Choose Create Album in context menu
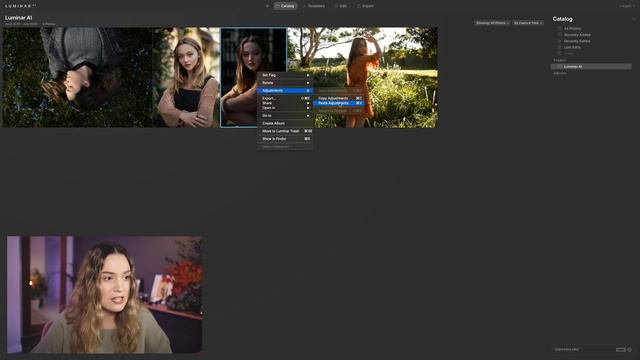The width and height of the screenshot is (640, 360). coord(285,123)
